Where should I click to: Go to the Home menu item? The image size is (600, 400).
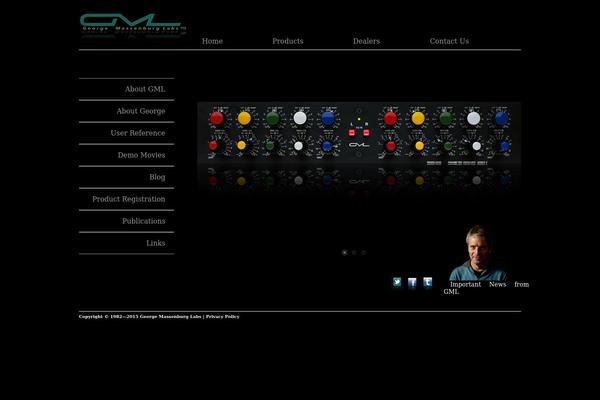click(x=212, y=41)
